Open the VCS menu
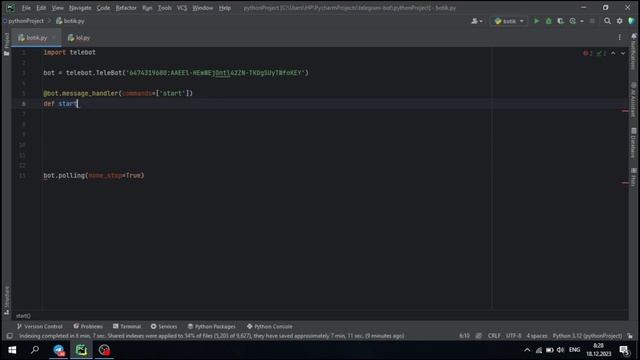Screen dimensions: 640x360 click(182, 8)
